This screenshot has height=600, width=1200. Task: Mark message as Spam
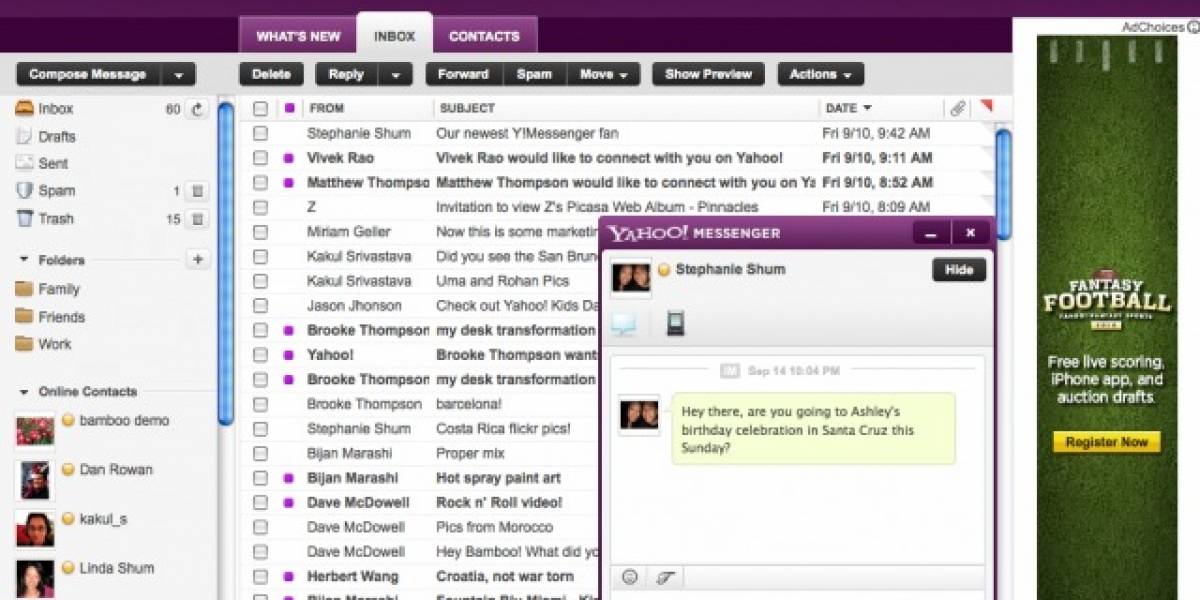[x=534, y=74]
